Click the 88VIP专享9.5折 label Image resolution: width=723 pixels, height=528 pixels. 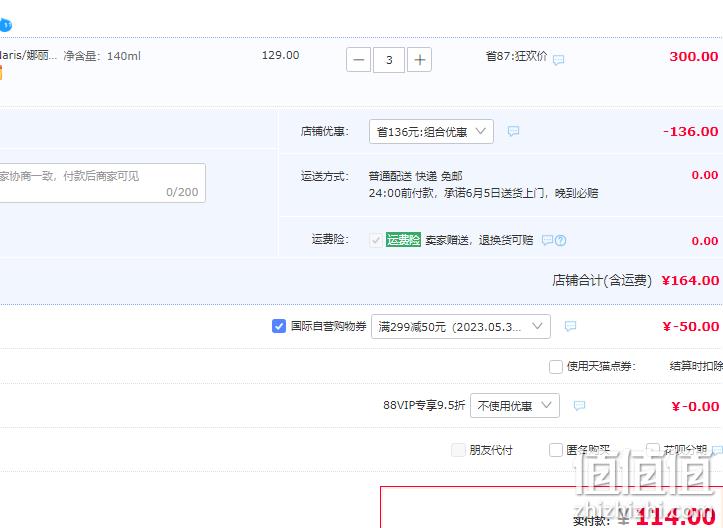424,405
